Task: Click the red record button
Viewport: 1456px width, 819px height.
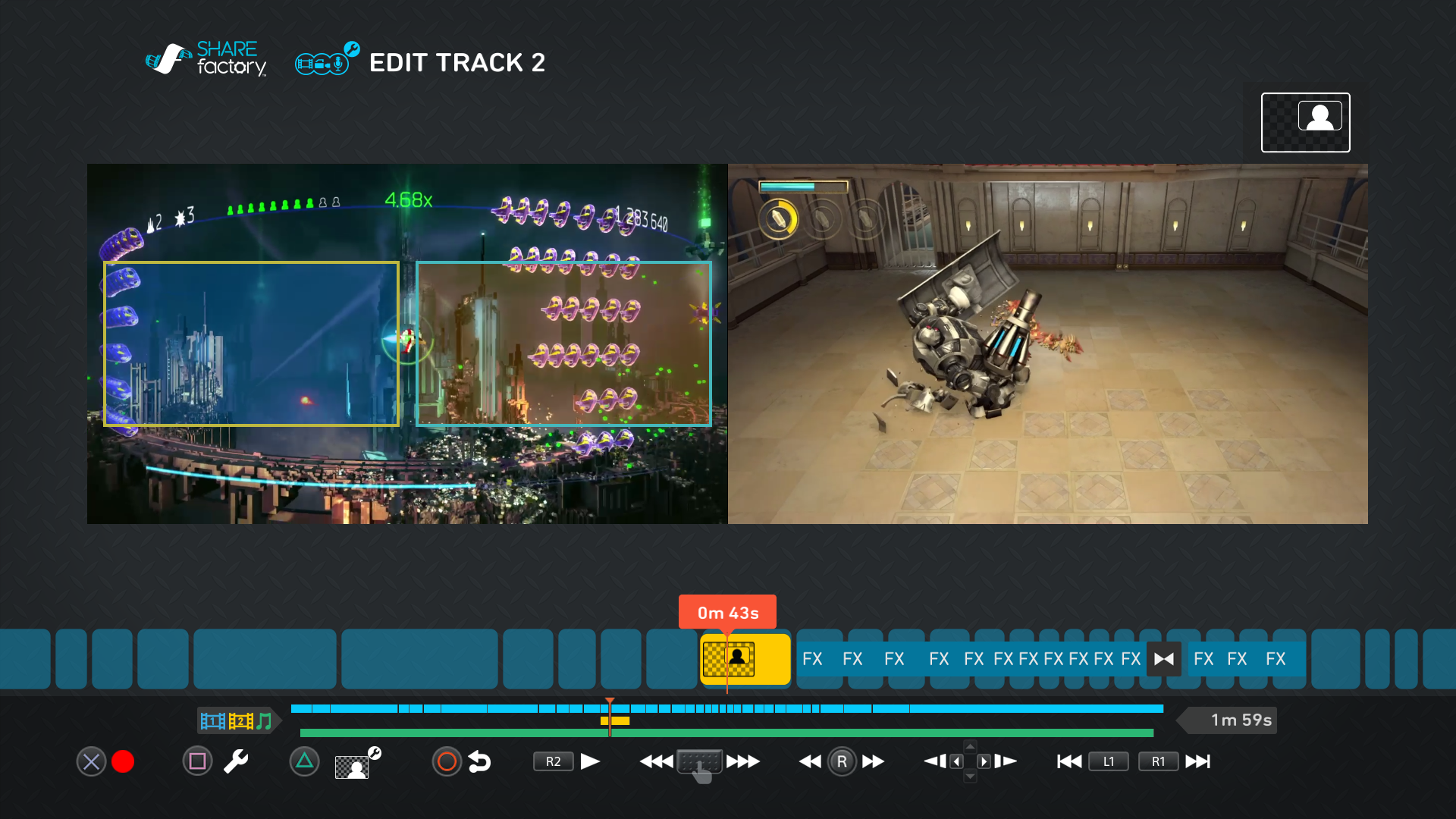Action: coord(123,761)
